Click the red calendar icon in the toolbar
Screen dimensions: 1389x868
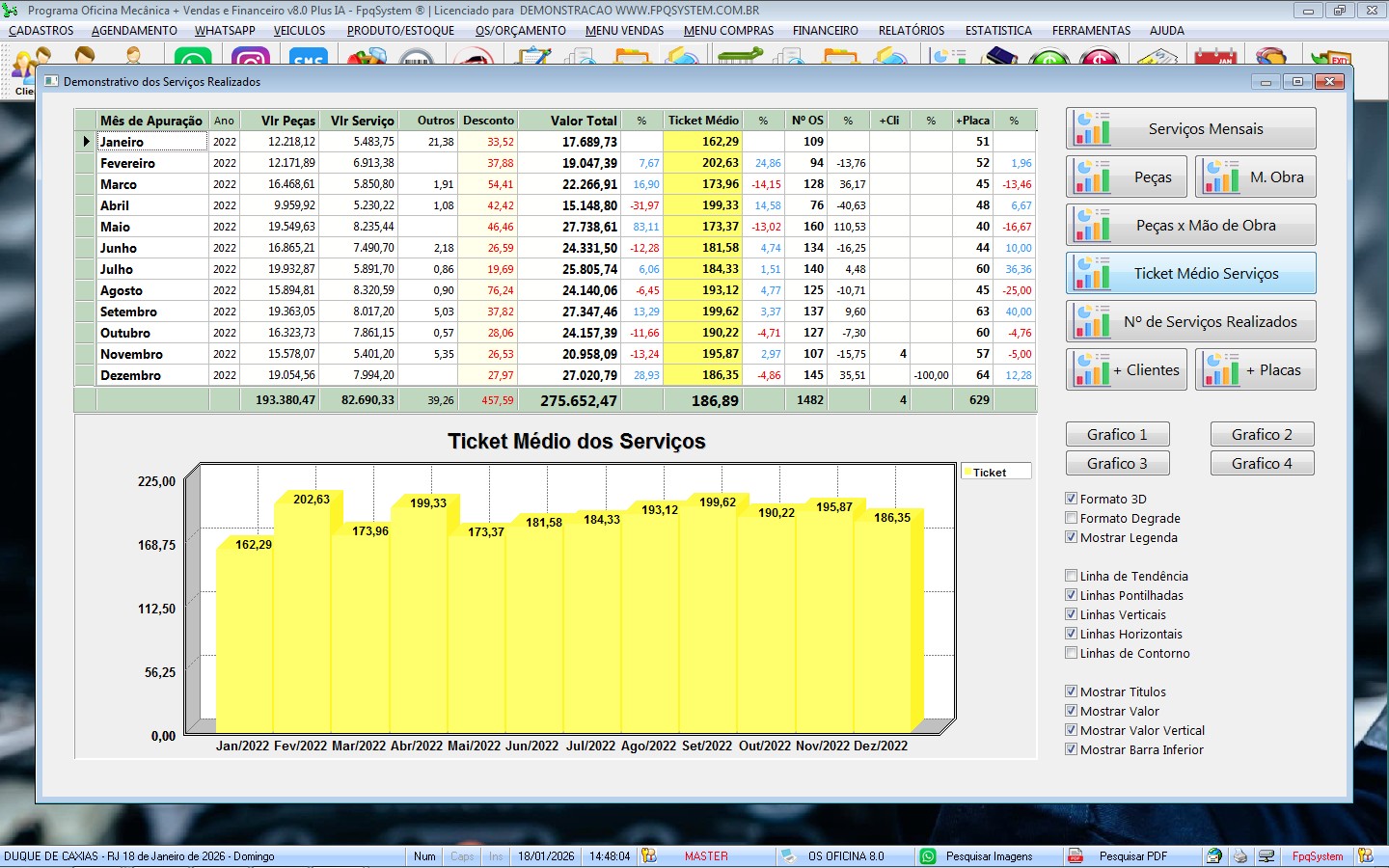pyautogui.click(x=1214, y=60)
